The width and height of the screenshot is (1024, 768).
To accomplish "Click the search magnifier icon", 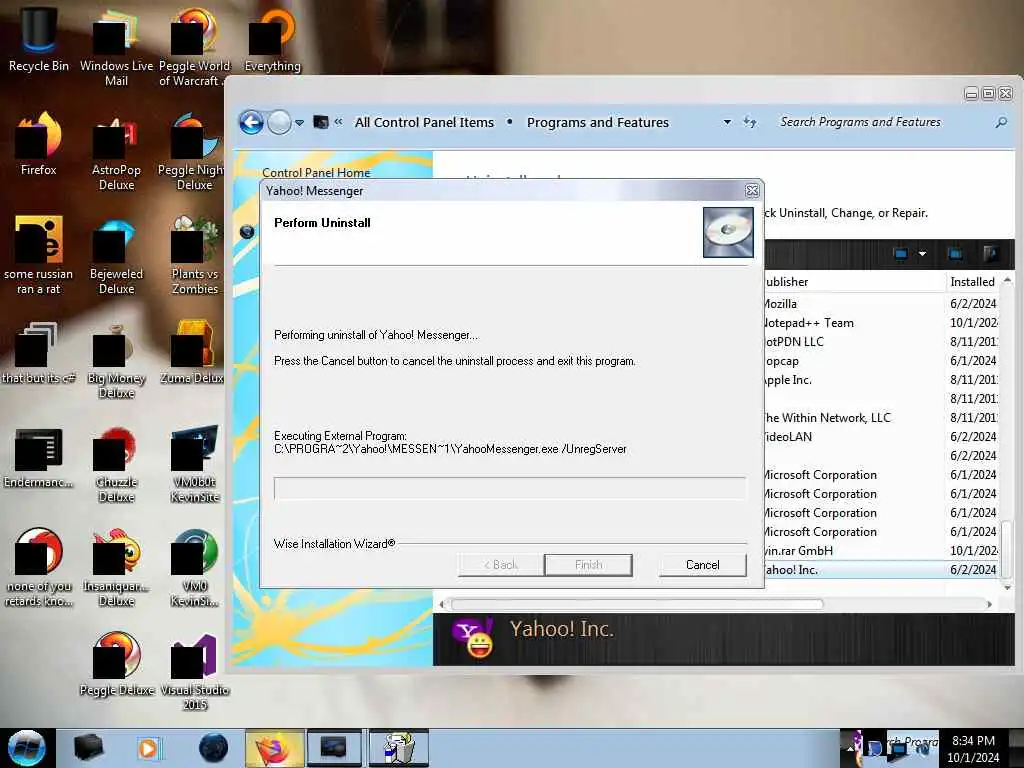I will [x=1001, y=122].
